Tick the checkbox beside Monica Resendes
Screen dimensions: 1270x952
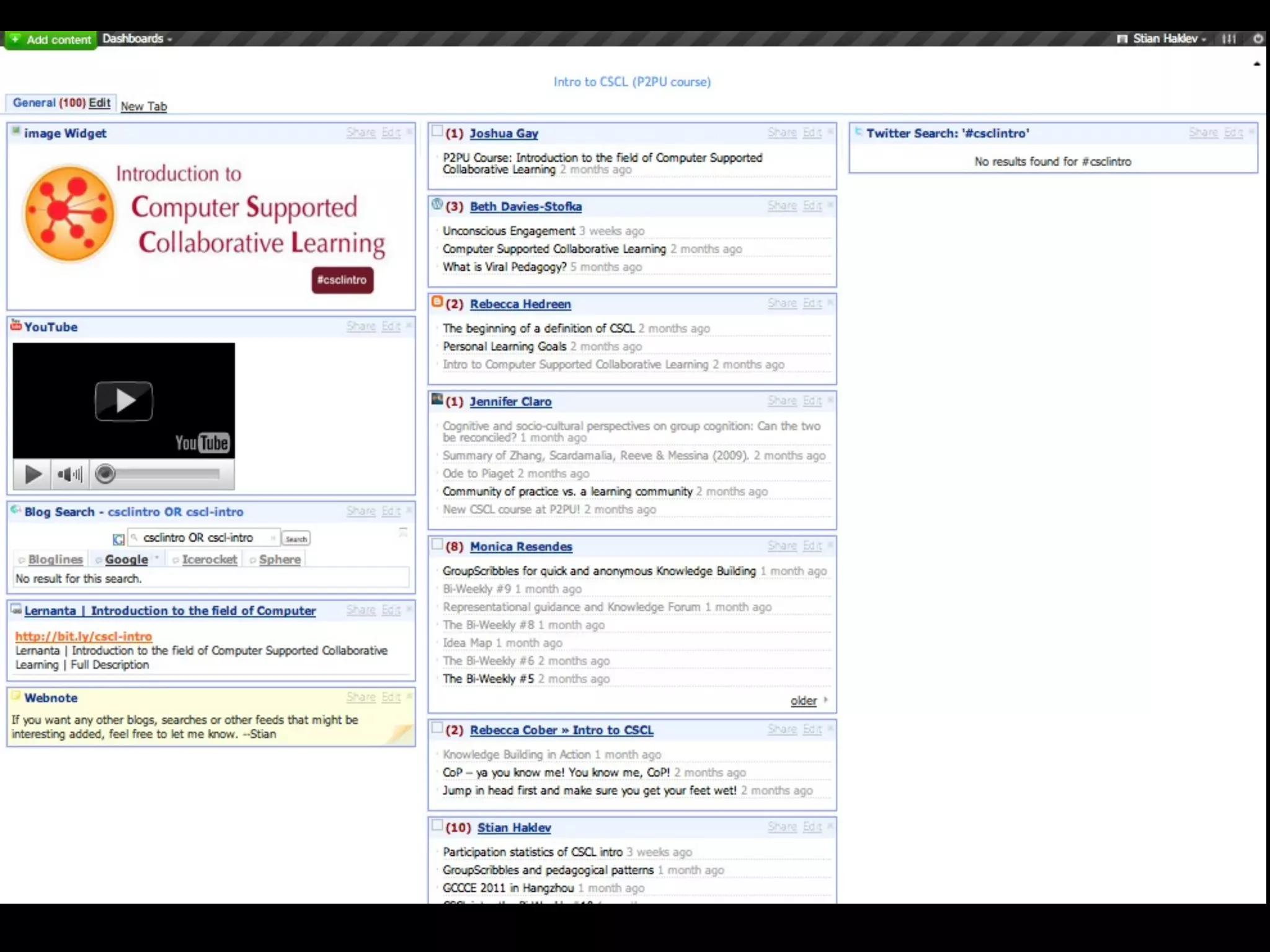click(x=437, y=545)
